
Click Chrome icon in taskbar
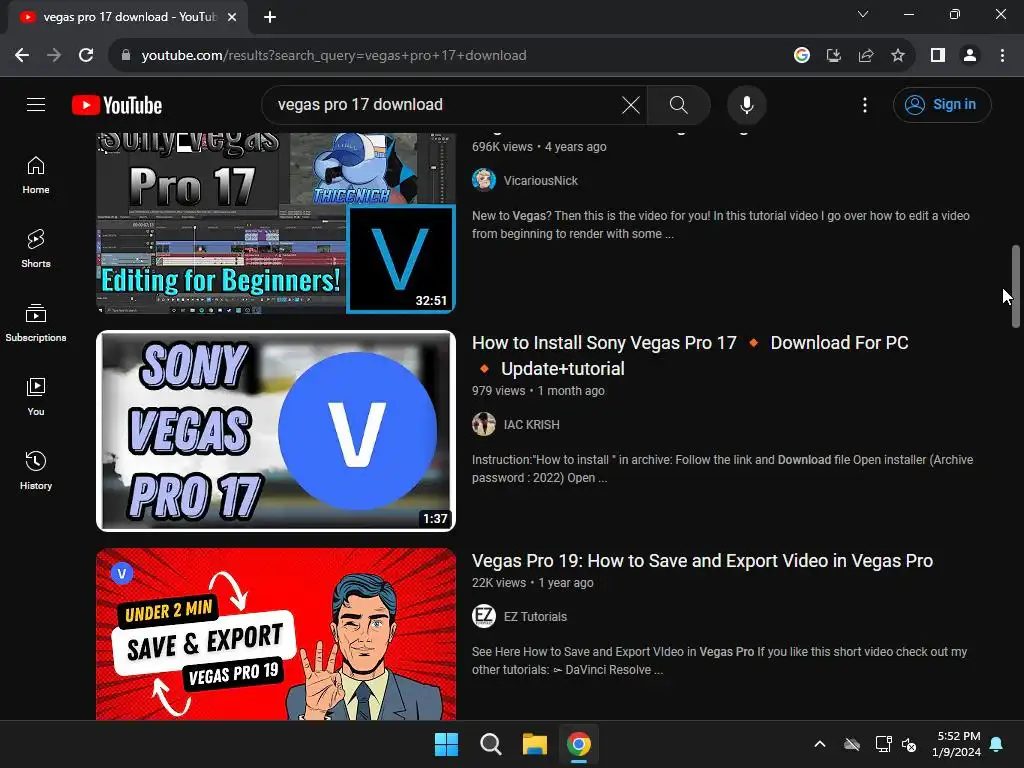579,744
